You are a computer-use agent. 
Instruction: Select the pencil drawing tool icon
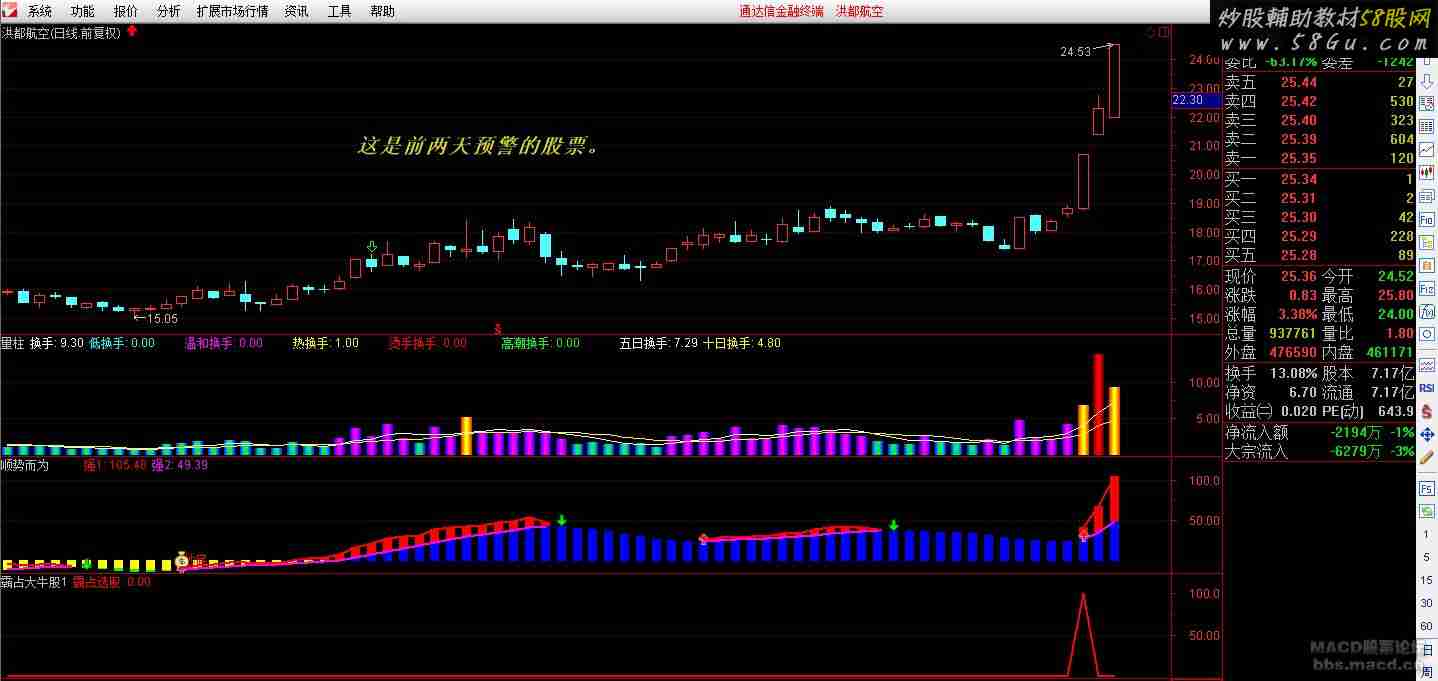pos(1428,457)
